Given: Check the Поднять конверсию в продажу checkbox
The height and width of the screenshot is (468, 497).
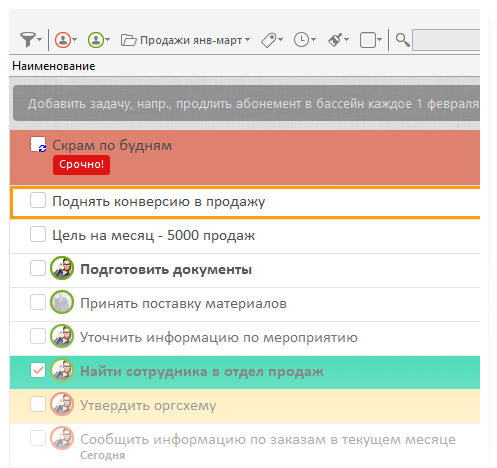Looking at the screenshot, I should point(38,201).
